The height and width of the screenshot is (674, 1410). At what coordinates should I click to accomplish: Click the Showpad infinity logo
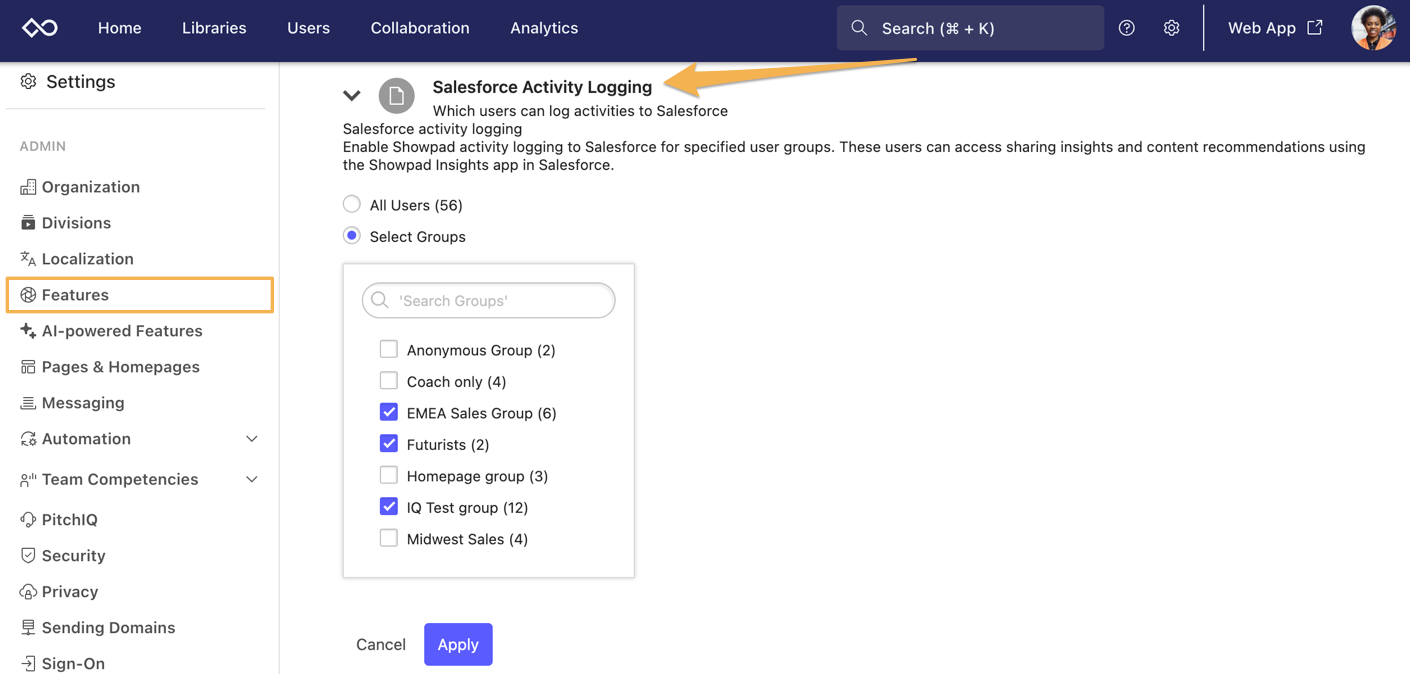[x=40, y=28]
